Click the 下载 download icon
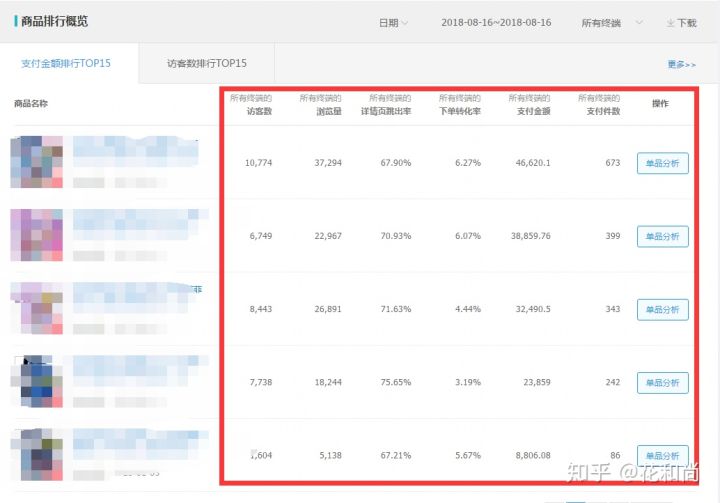This screenshot has height=503, width=720. point(671,23)
